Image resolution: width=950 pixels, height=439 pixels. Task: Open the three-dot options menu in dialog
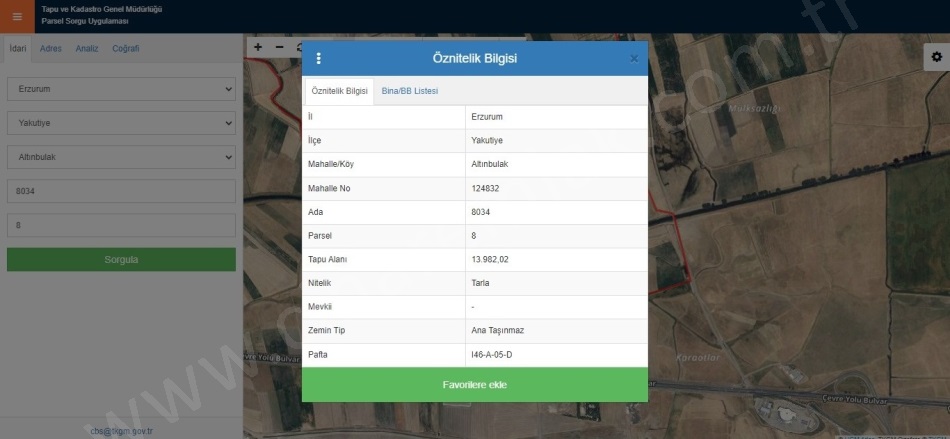pyautogui.click(x=319, y=59)
